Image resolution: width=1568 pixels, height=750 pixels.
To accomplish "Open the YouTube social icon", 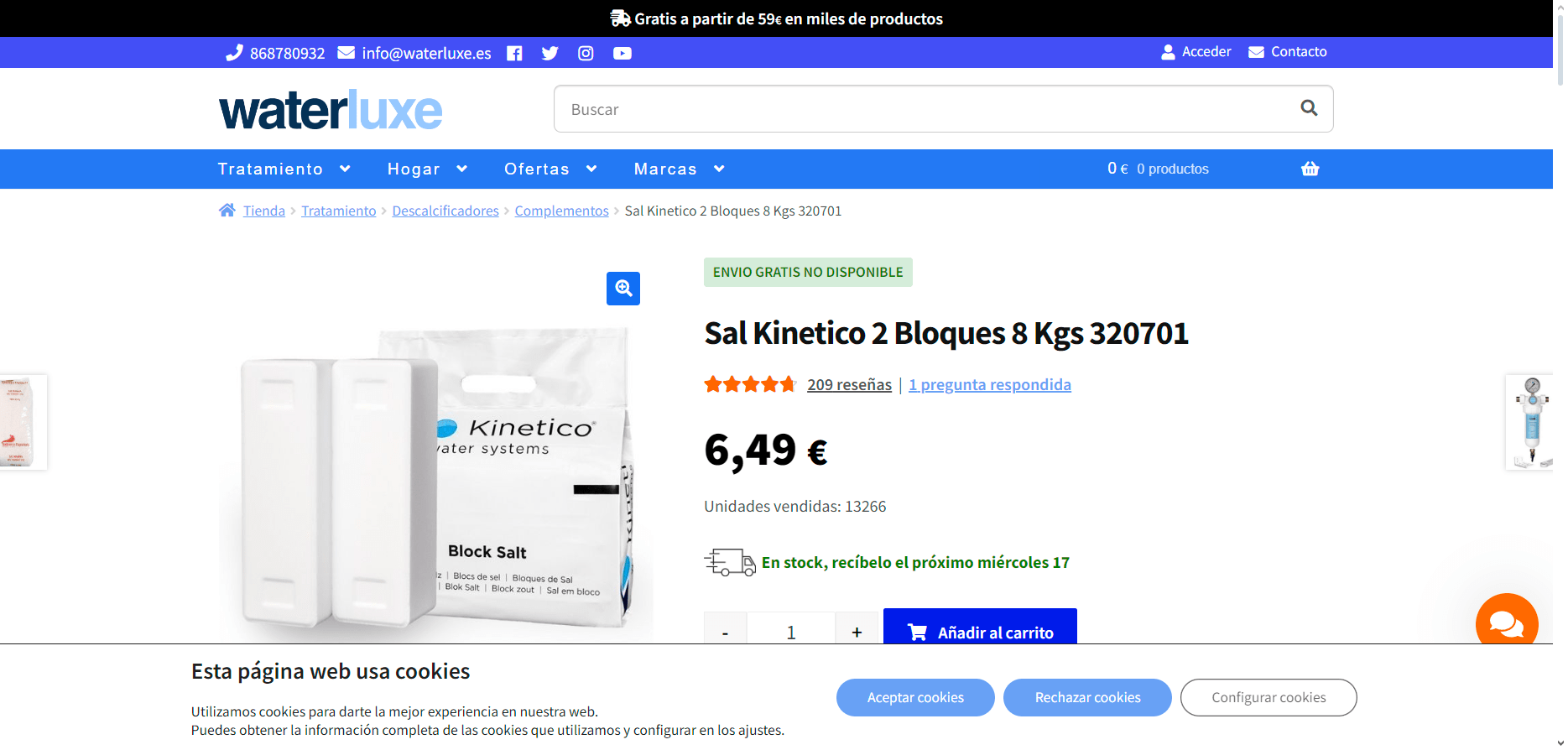I will click(x=622, y=54).
